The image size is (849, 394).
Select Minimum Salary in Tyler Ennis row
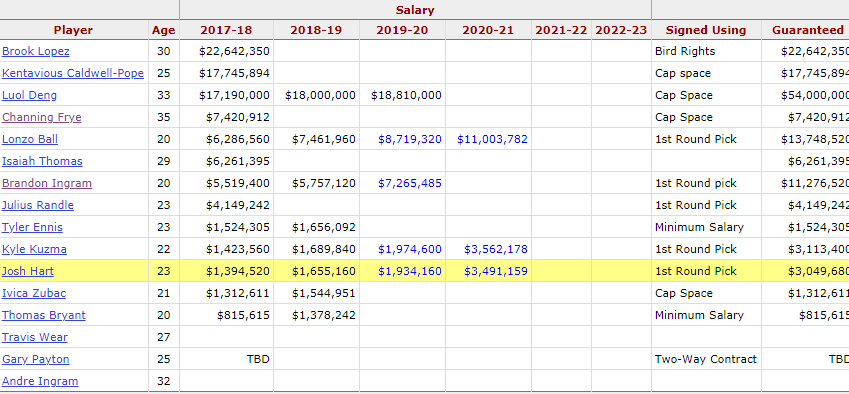699,227
